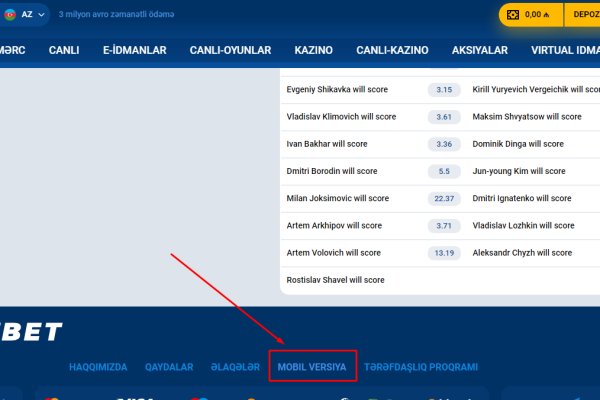The height and width of the screenshot is (400, 600).
Task: Select odds 3.15 for Evgeniy Shikavka
Action: click(445, 90)
